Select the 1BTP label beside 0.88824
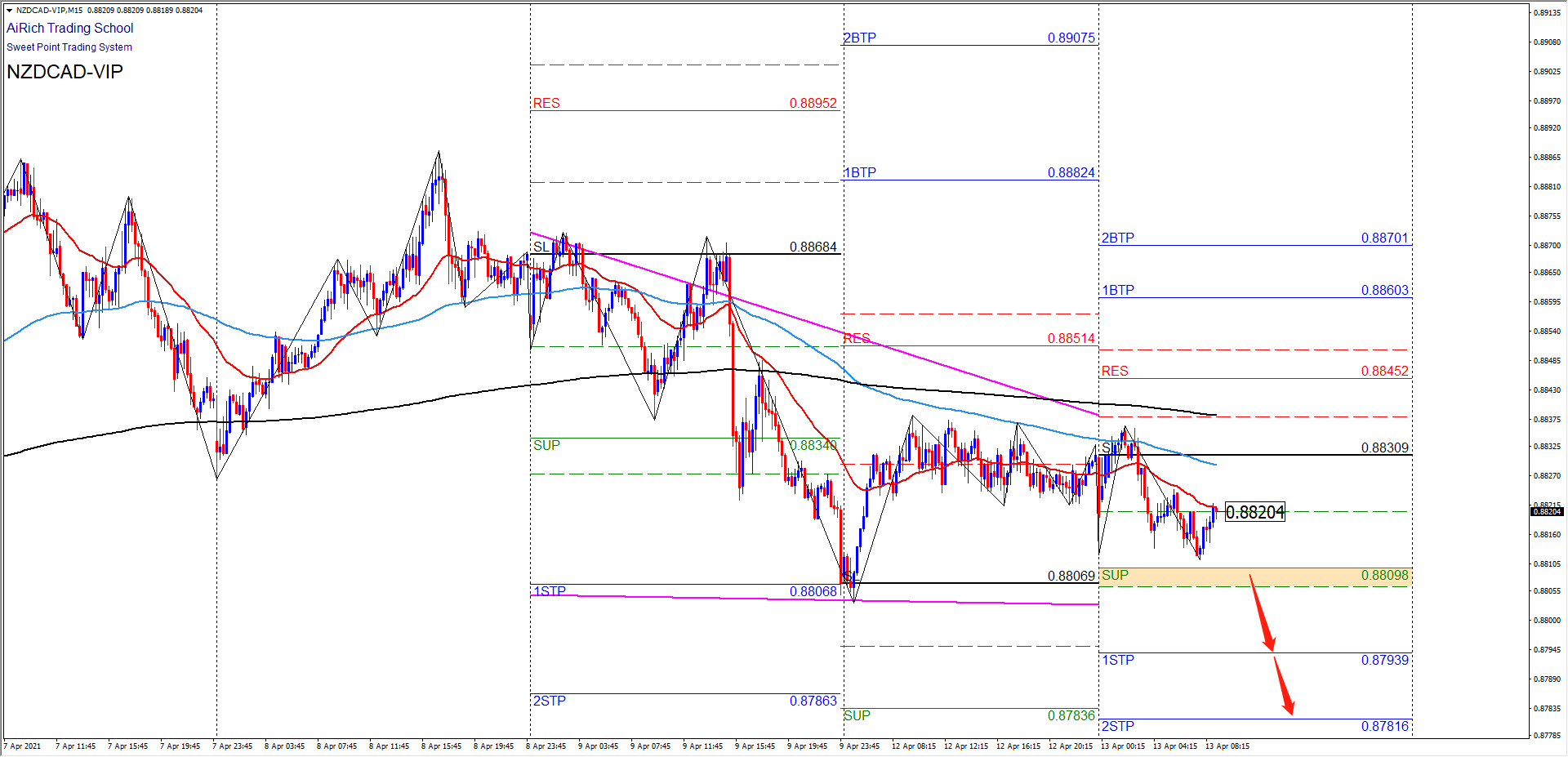 click(x=860, y=172)
